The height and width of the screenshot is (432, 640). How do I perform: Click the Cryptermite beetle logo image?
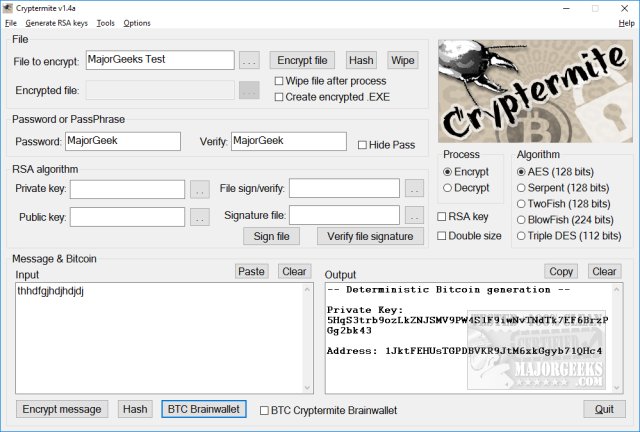[535, 91]
